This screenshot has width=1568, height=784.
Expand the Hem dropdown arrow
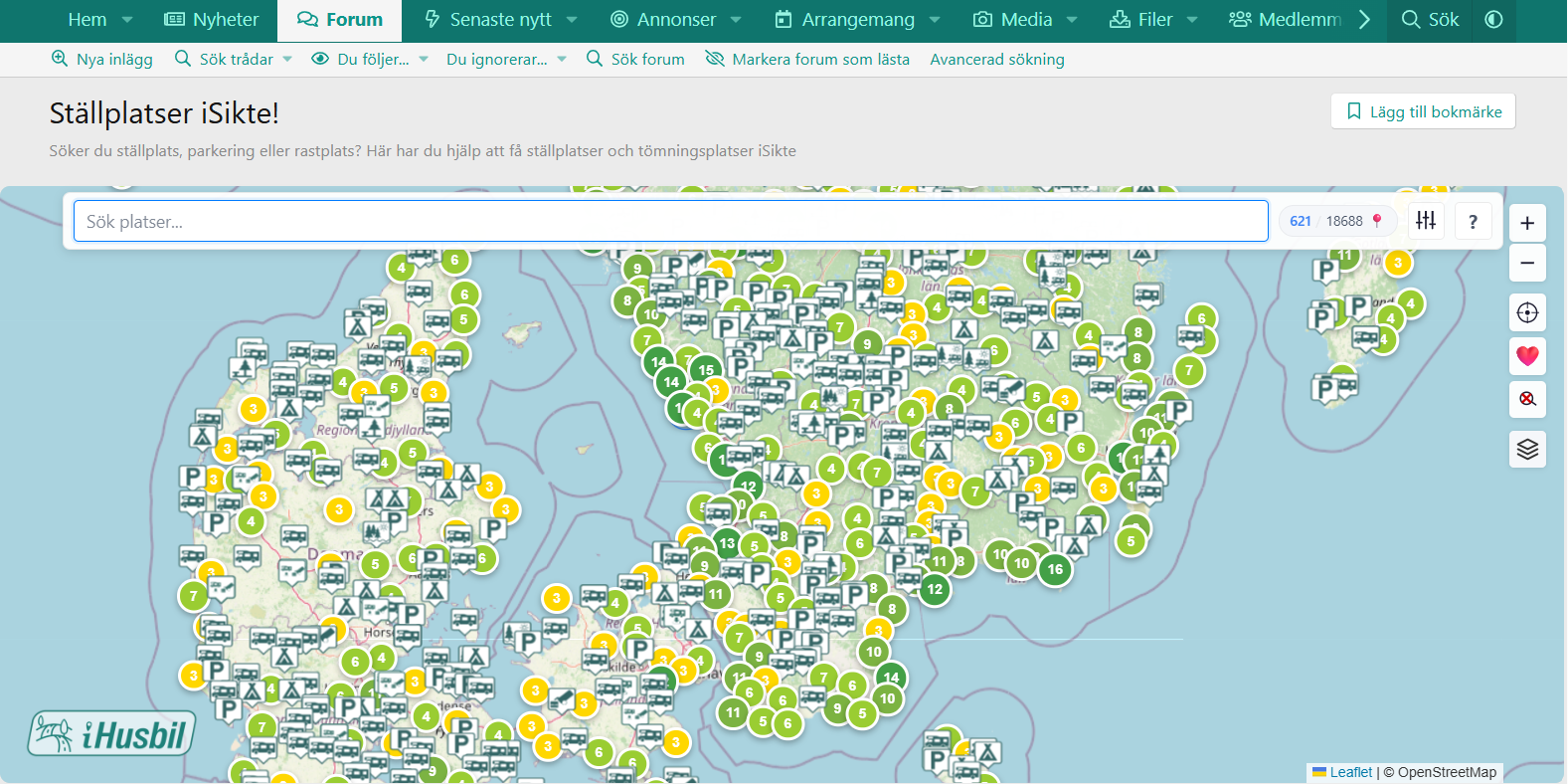(127, 20)
